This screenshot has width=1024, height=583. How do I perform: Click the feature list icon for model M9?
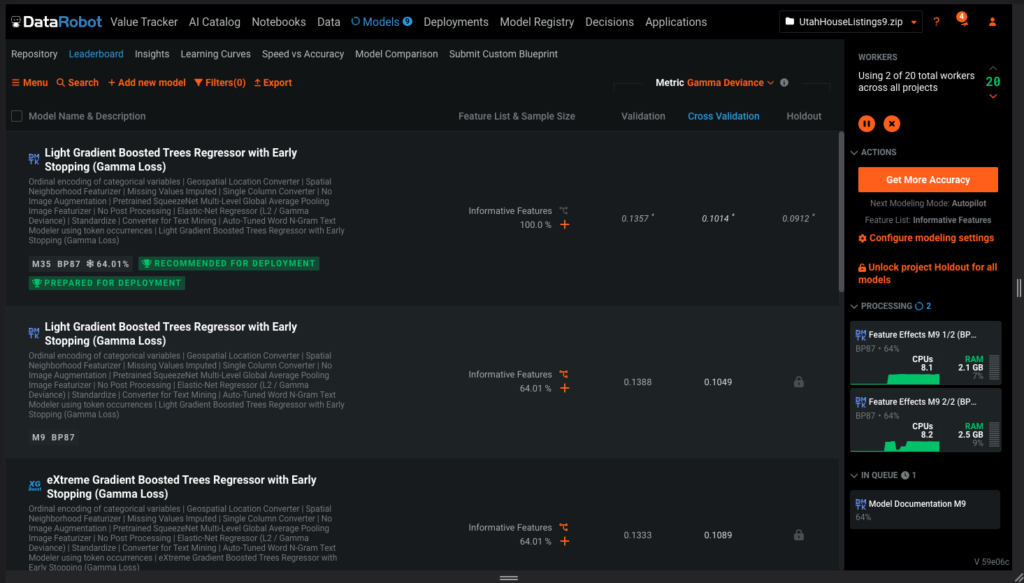click(564, 375)
